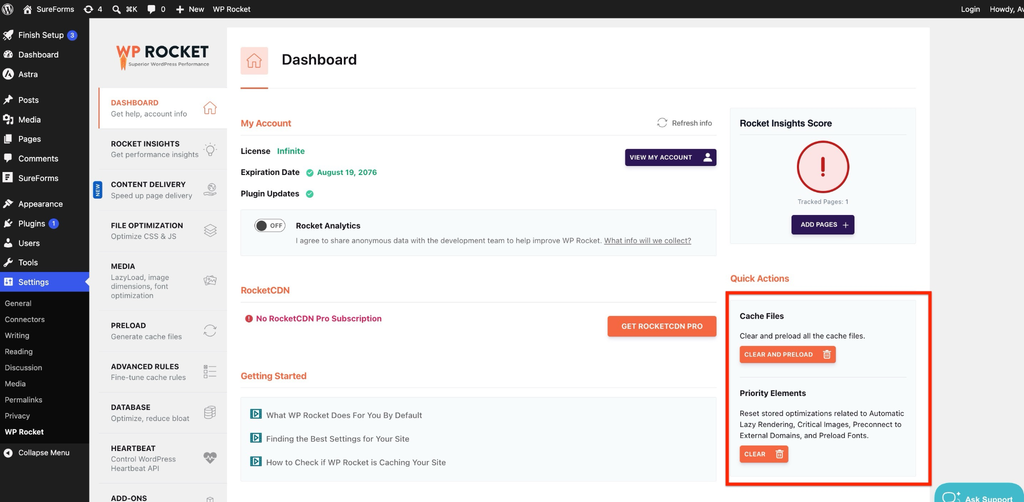This screenshot has width=1024, height=502.
Task: Switch to Advanced Rules tab
Action: (x=163, y=371)
